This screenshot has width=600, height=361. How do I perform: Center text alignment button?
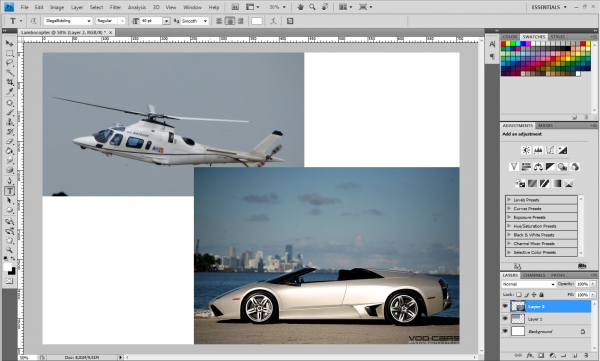(x=230, y=21)
